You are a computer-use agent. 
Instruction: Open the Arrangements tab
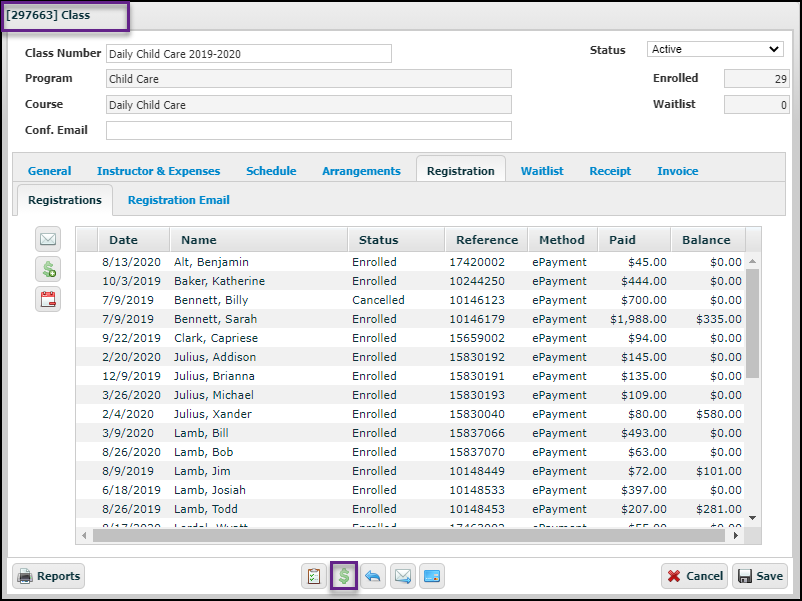click(361, 171)
